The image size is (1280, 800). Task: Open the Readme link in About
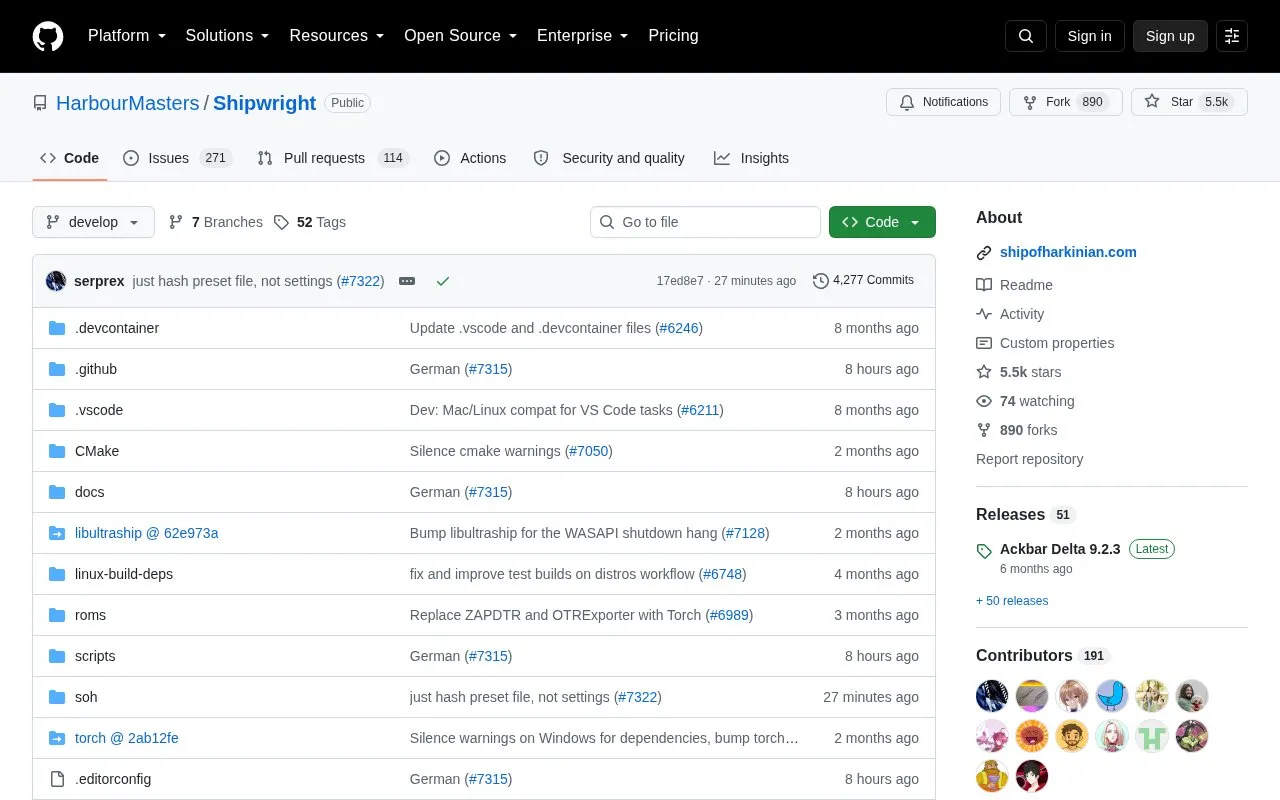[x=1026, y=285]
